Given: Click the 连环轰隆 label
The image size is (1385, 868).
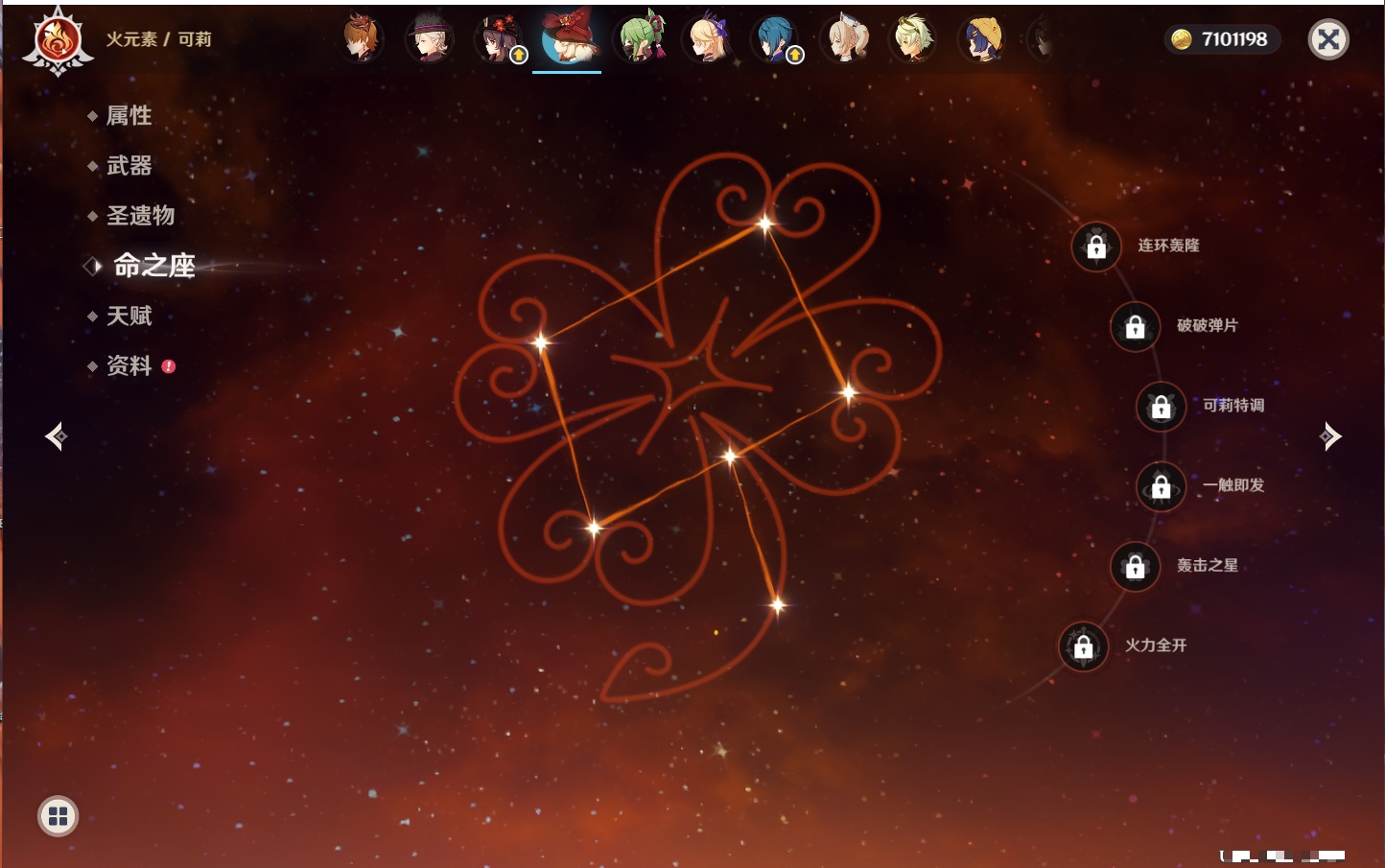Looking at the screenshot, I should pyautogui.click(x=1168, y=246).
